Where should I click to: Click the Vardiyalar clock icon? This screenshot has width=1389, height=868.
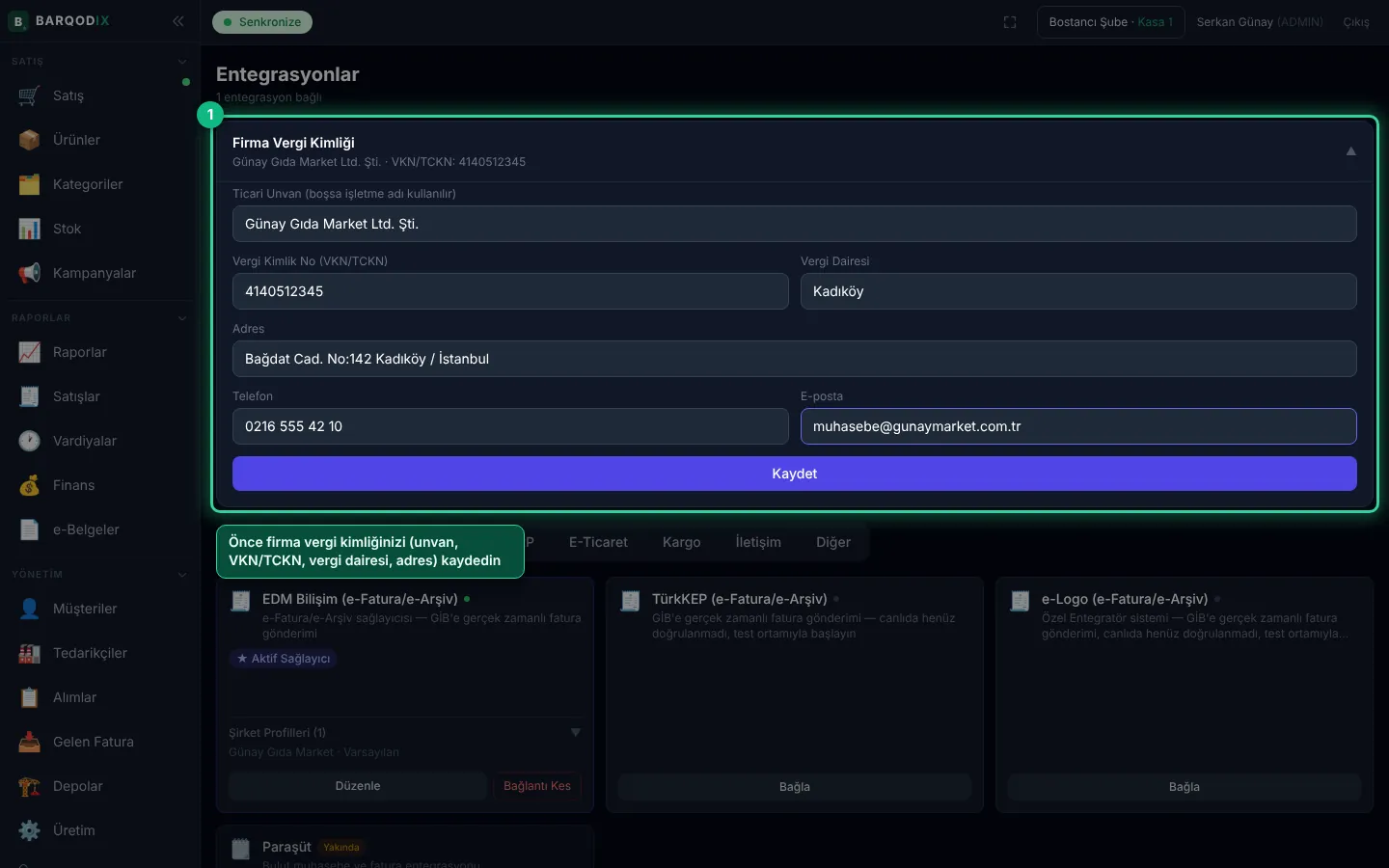[x=30, y=441]
